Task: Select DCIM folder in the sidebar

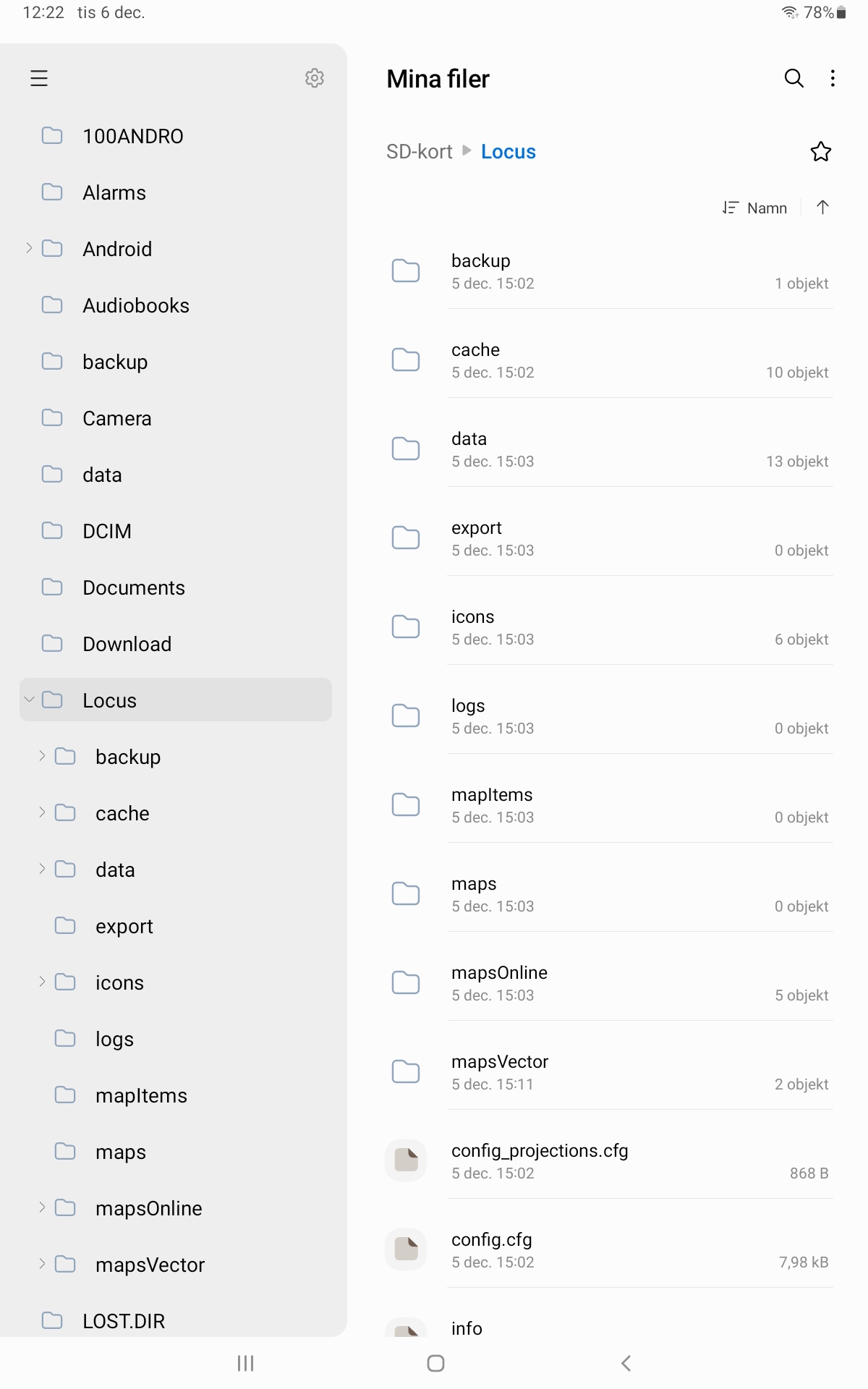Action: (x=107, y=531)
